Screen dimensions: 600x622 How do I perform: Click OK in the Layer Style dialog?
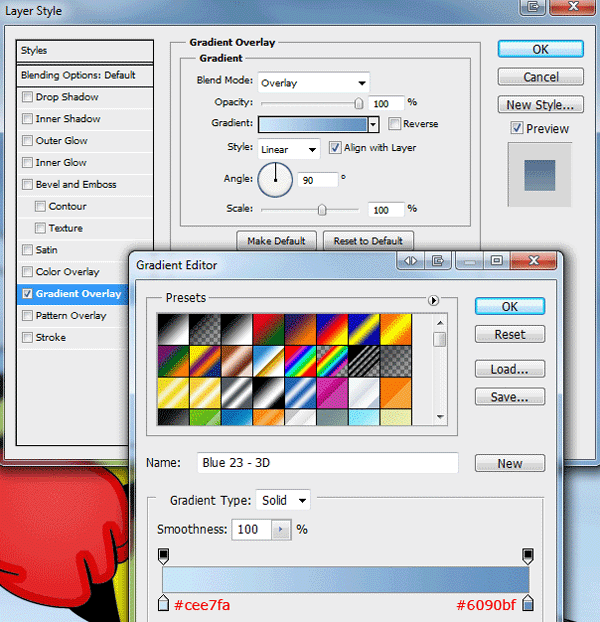[541, 49]
